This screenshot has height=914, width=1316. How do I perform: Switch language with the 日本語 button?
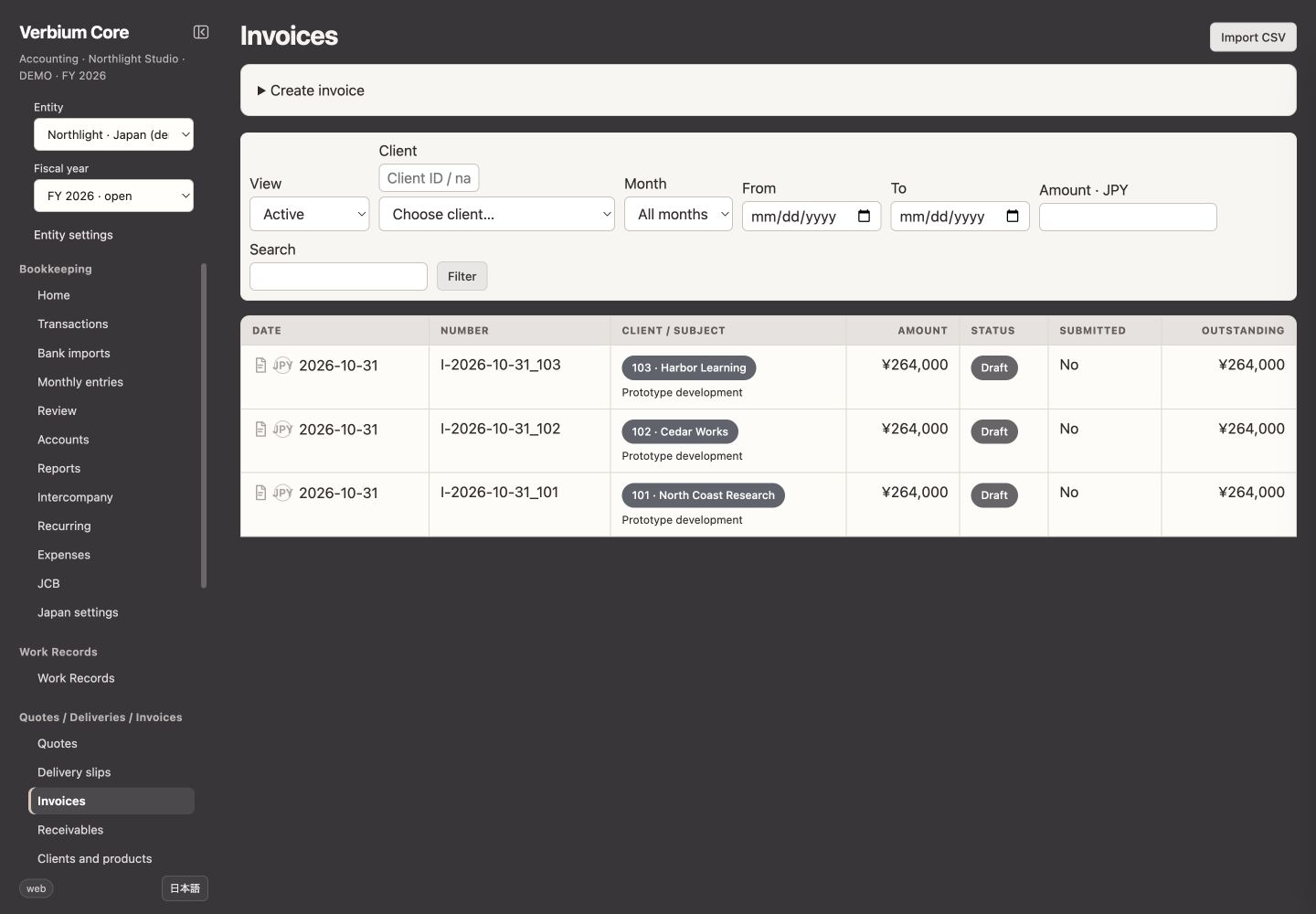tap(185, 888)
